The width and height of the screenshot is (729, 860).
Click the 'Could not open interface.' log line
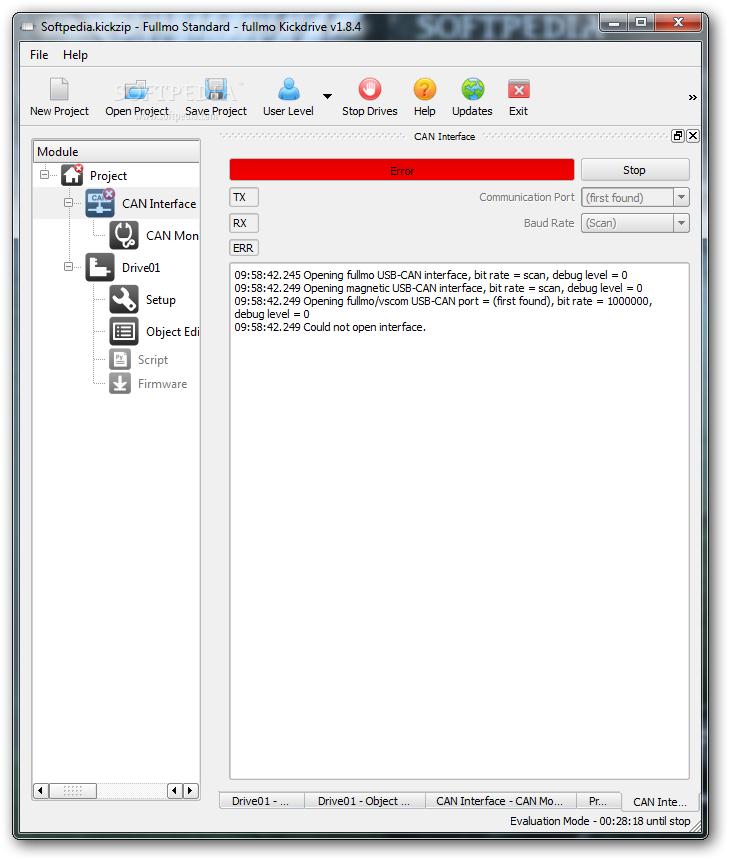[x=330, y=327]
